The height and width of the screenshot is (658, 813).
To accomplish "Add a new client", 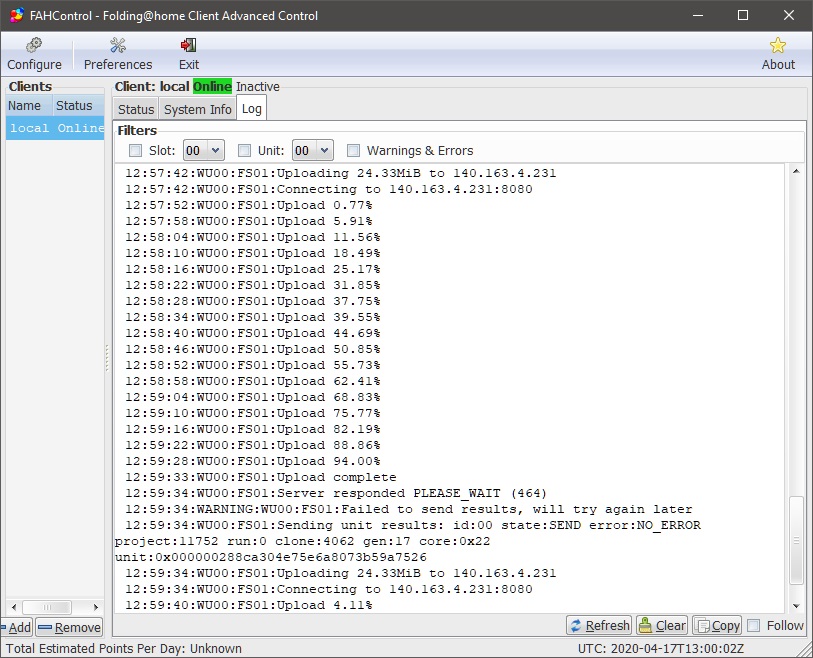I will tap(17, 627).
